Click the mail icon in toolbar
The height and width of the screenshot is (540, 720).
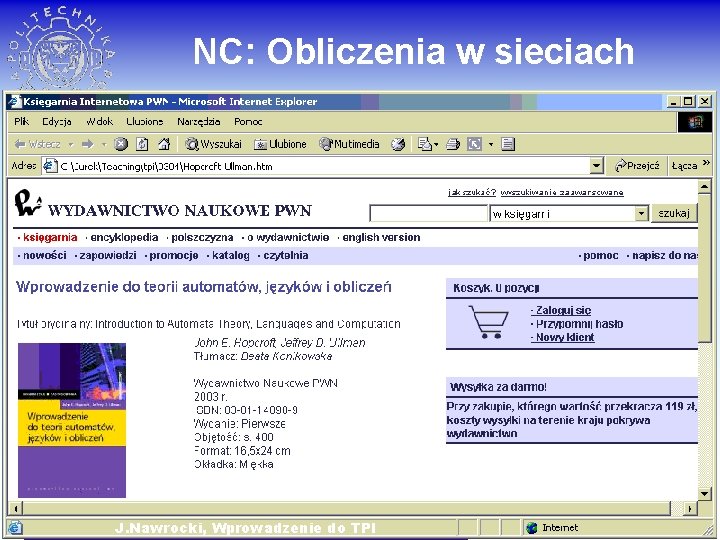coord(425,144)
